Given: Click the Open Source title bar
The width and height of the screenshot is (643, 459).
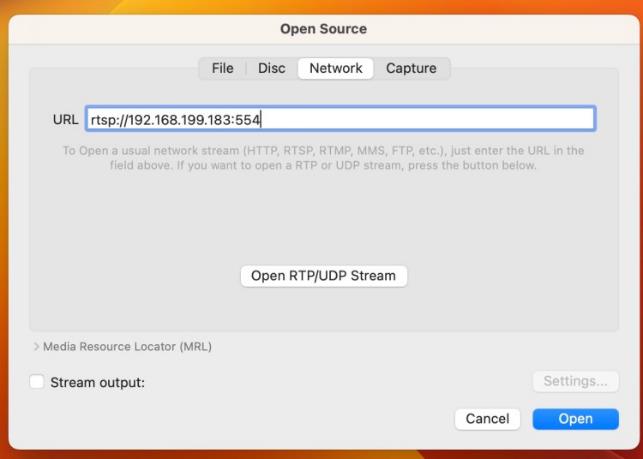Looking at the screenshot, I should tap(323, 29).
